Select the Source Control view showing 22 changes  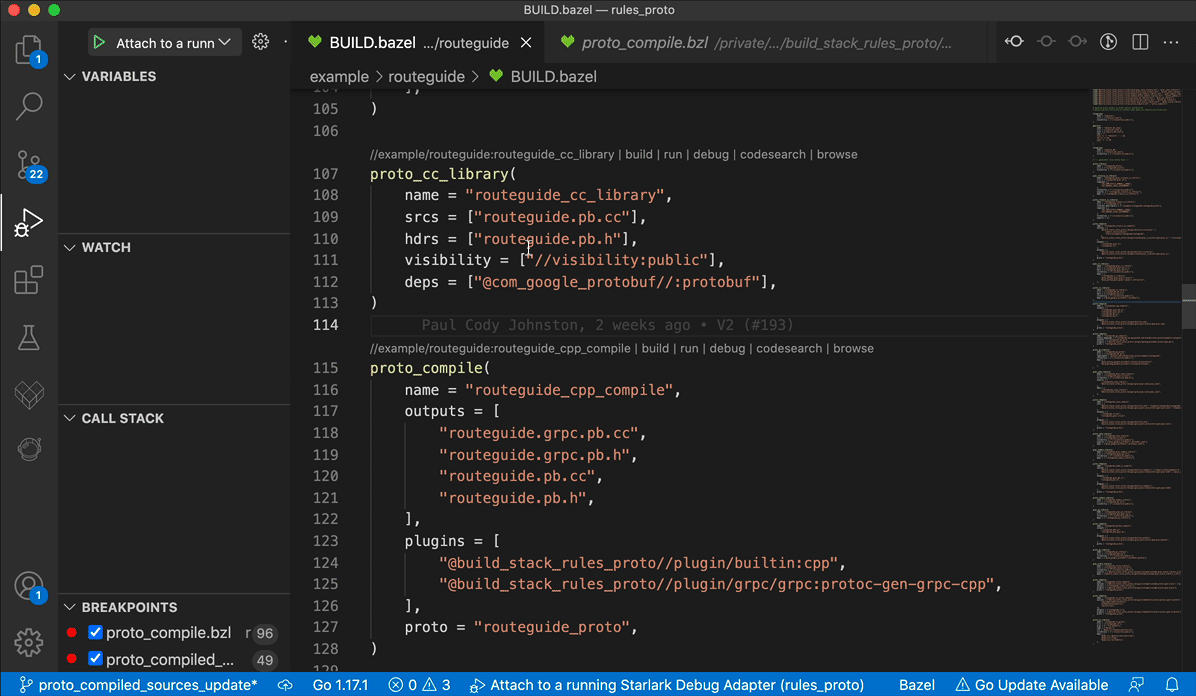click(29, 164)
